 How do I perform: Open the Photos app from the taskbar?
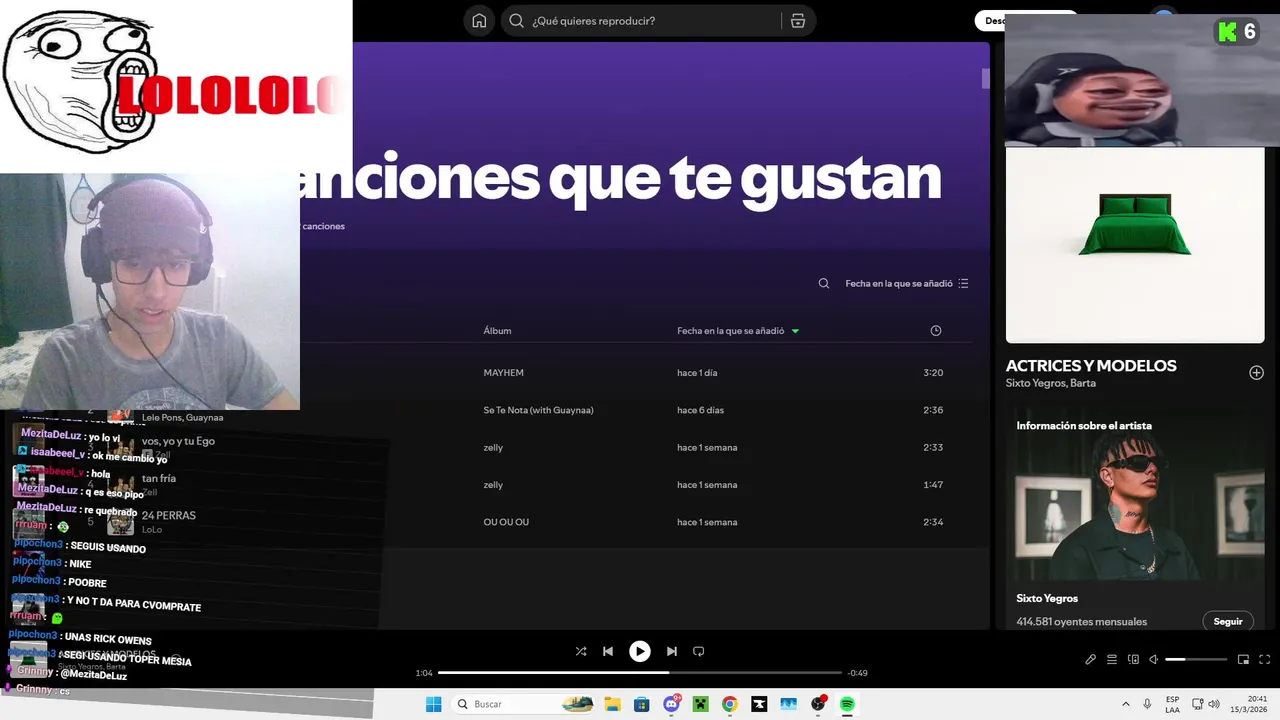[x=788, y=704]
